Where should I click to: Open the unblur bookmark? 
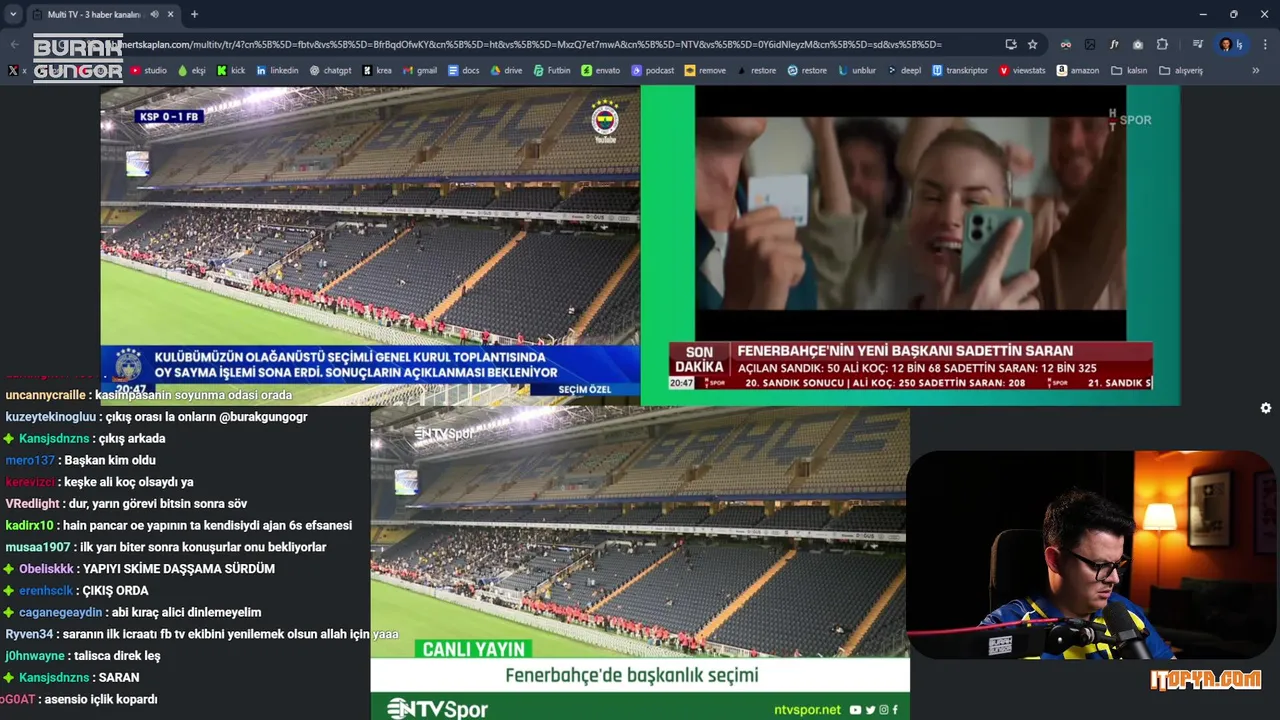point(857,71)
